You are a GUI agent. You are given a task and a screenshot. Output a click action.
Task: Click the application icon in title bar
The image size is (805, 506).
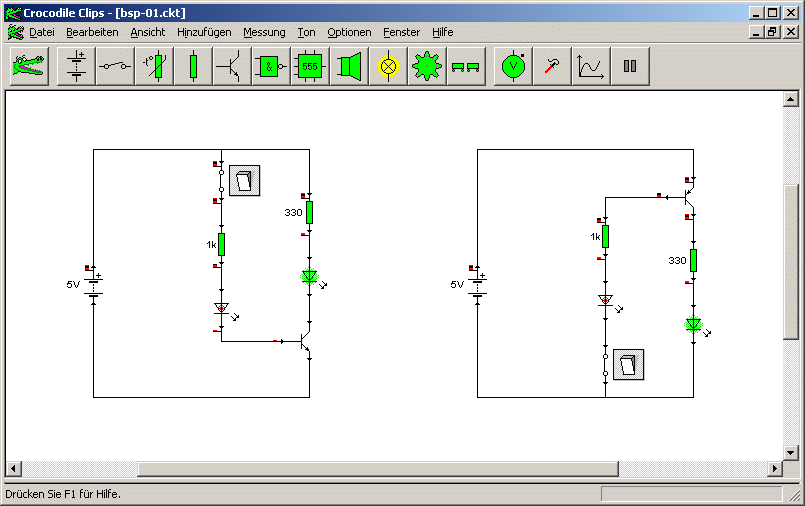point(13,13)
